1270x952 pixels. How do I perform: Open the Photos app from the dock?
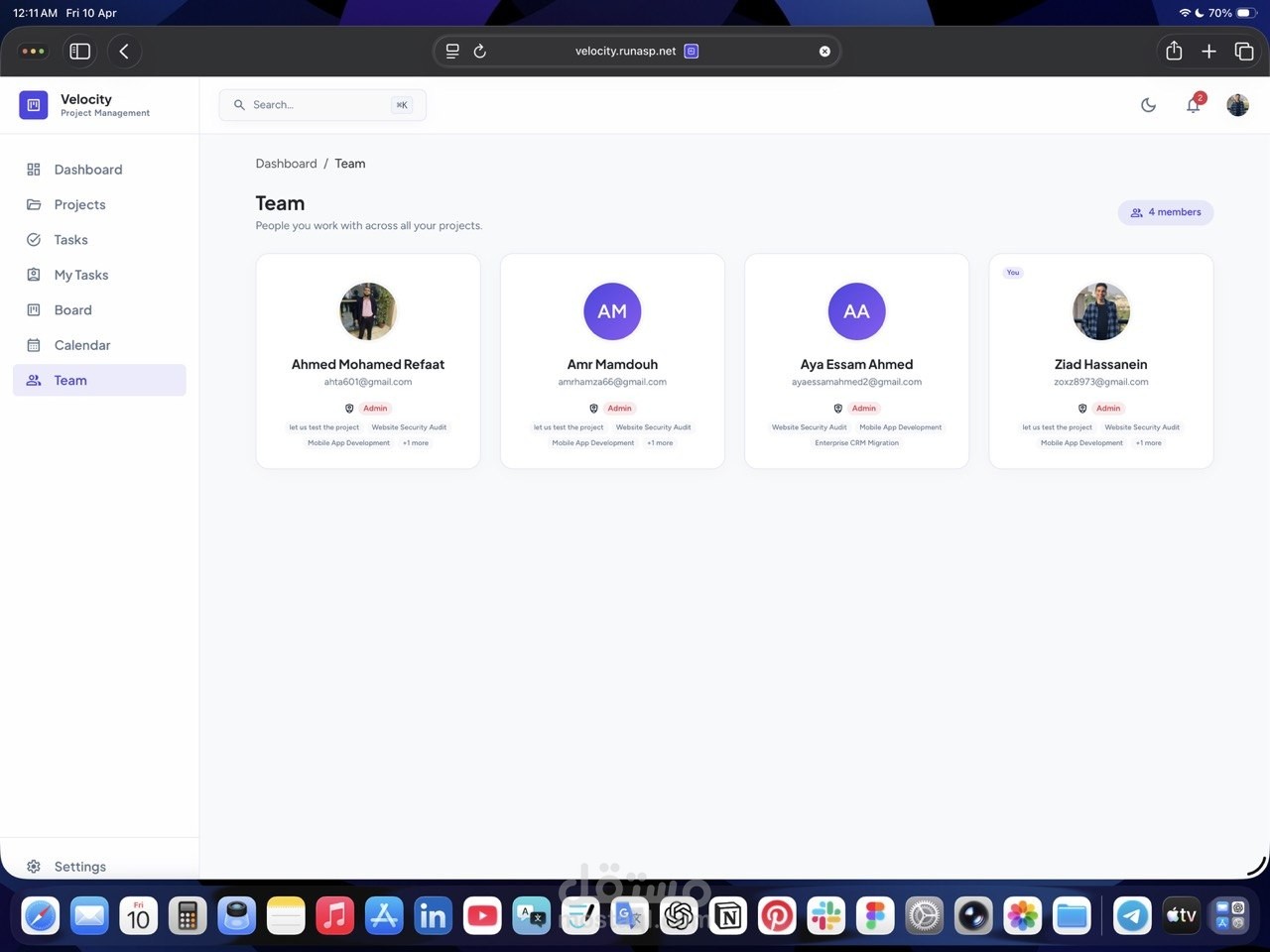(1022, 915)
